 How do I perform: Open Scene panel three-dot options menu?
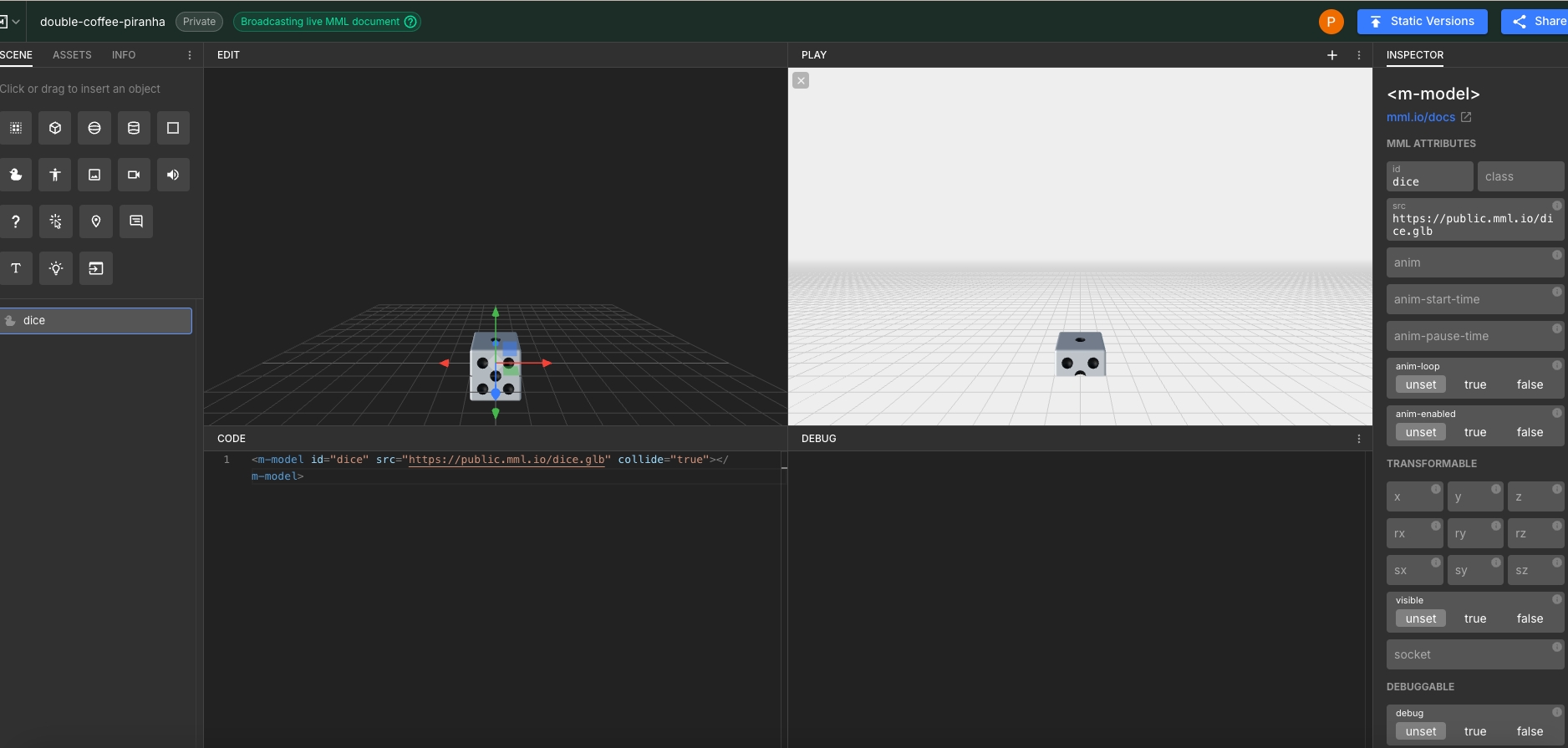pos(190,55)
